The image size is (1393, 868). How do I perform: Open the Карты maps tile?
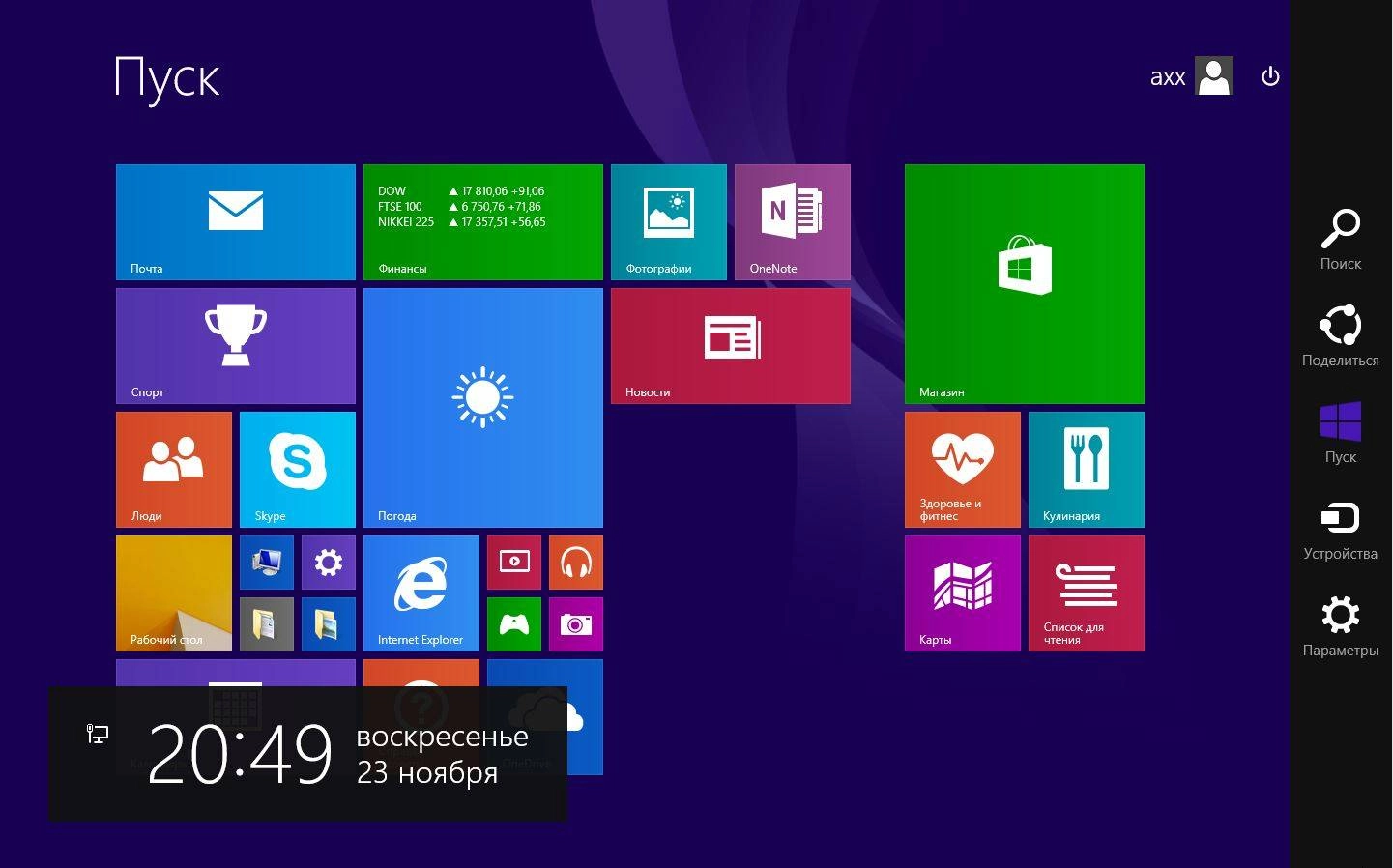tap(963, 593)
